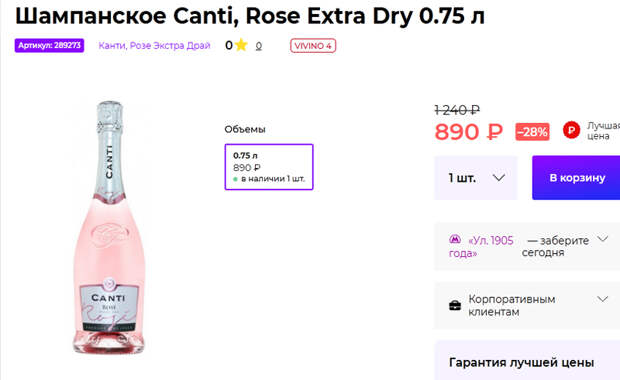Select the 0.75 л volume option
The height and width of the screenshot is (380, 620).
point(269,167)
